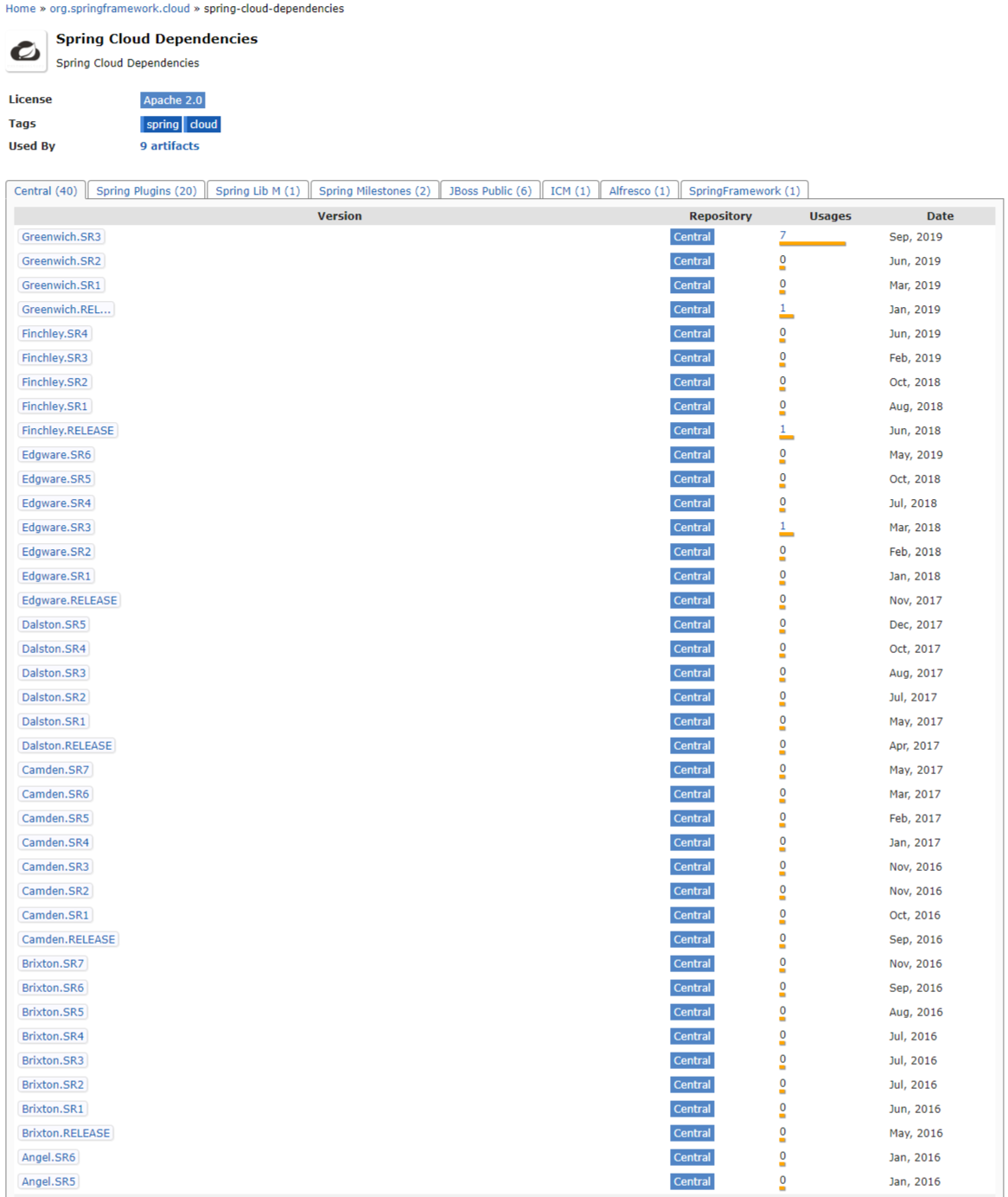Viewport: 1008px width, 1197px height.
Task: Open version Dalston.RELEASE
Action: tap(67, 746)
